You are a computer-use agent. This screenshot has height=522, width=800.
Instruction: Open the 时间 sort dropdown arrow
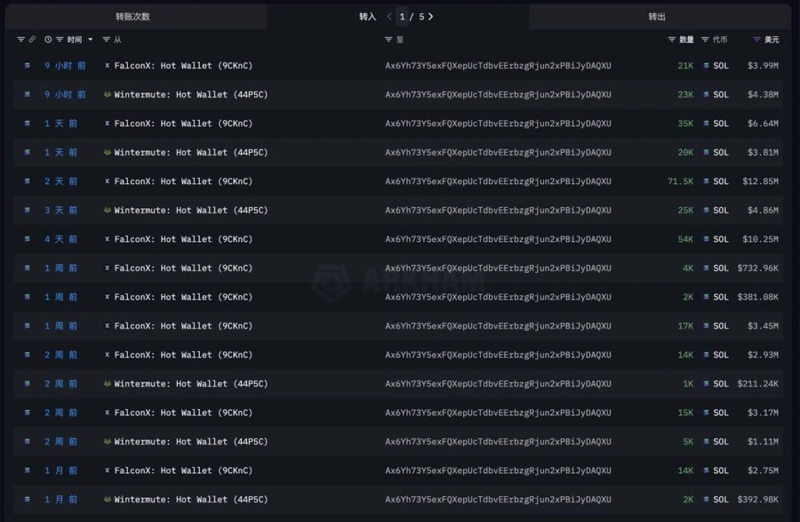point(91,40)
